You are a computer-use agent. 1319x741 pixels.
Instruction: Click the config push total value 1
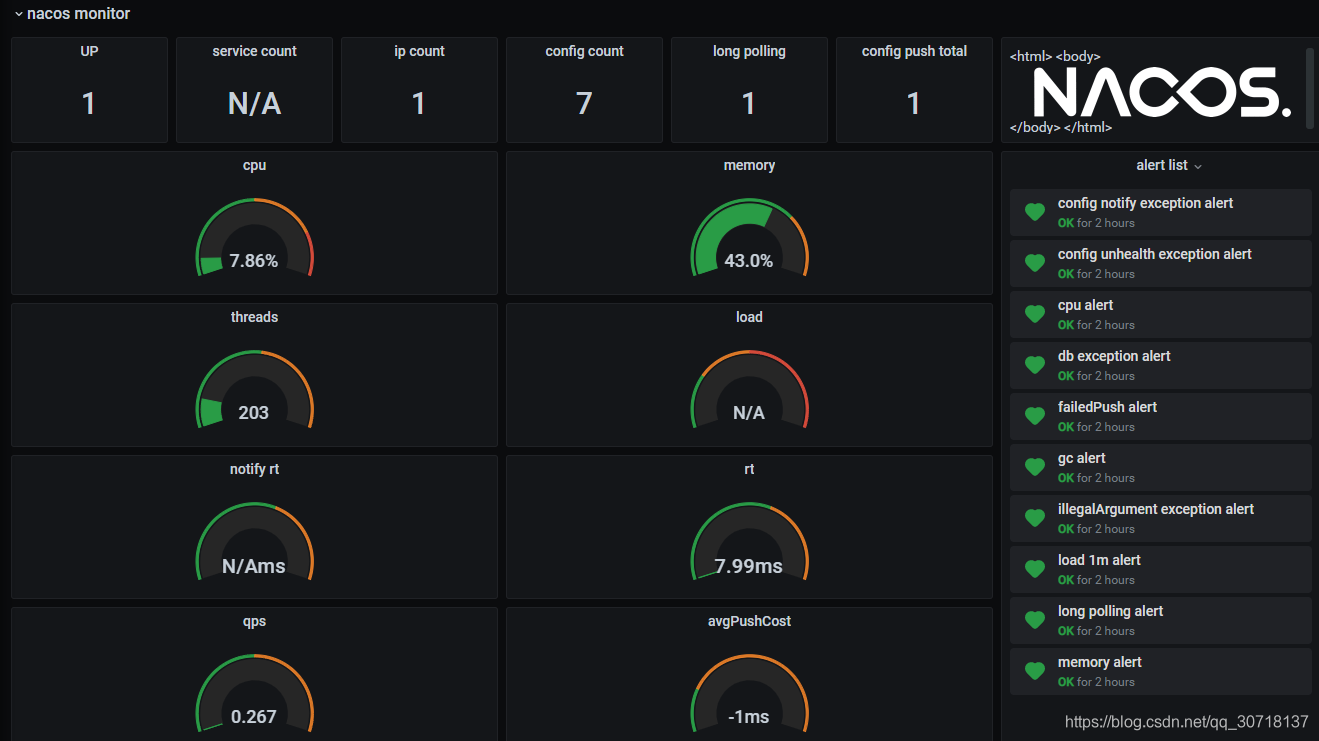[914, 103]
